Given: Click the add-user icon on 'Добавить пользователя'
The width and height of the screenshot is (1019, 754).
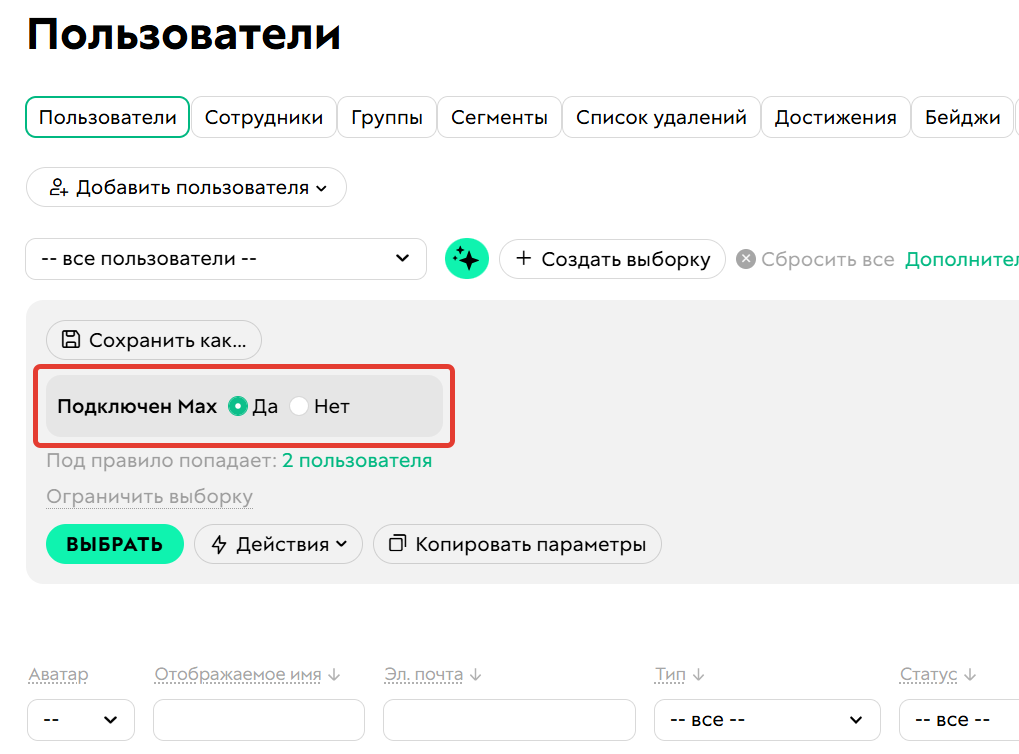Looking at the screenshot, I should coord(60,187).
